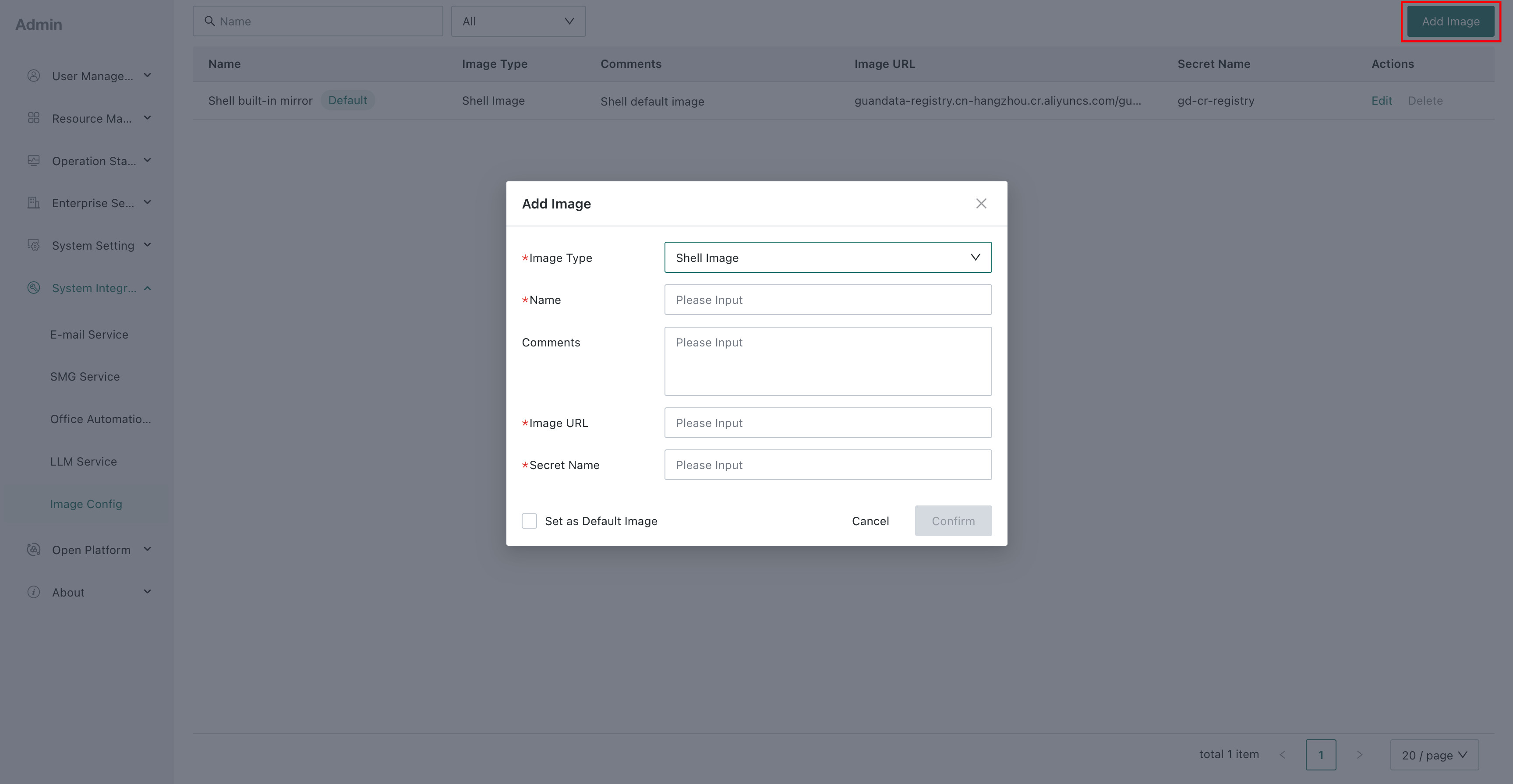Collapse the System Integration menu chevron

click(x=148, y=288)
